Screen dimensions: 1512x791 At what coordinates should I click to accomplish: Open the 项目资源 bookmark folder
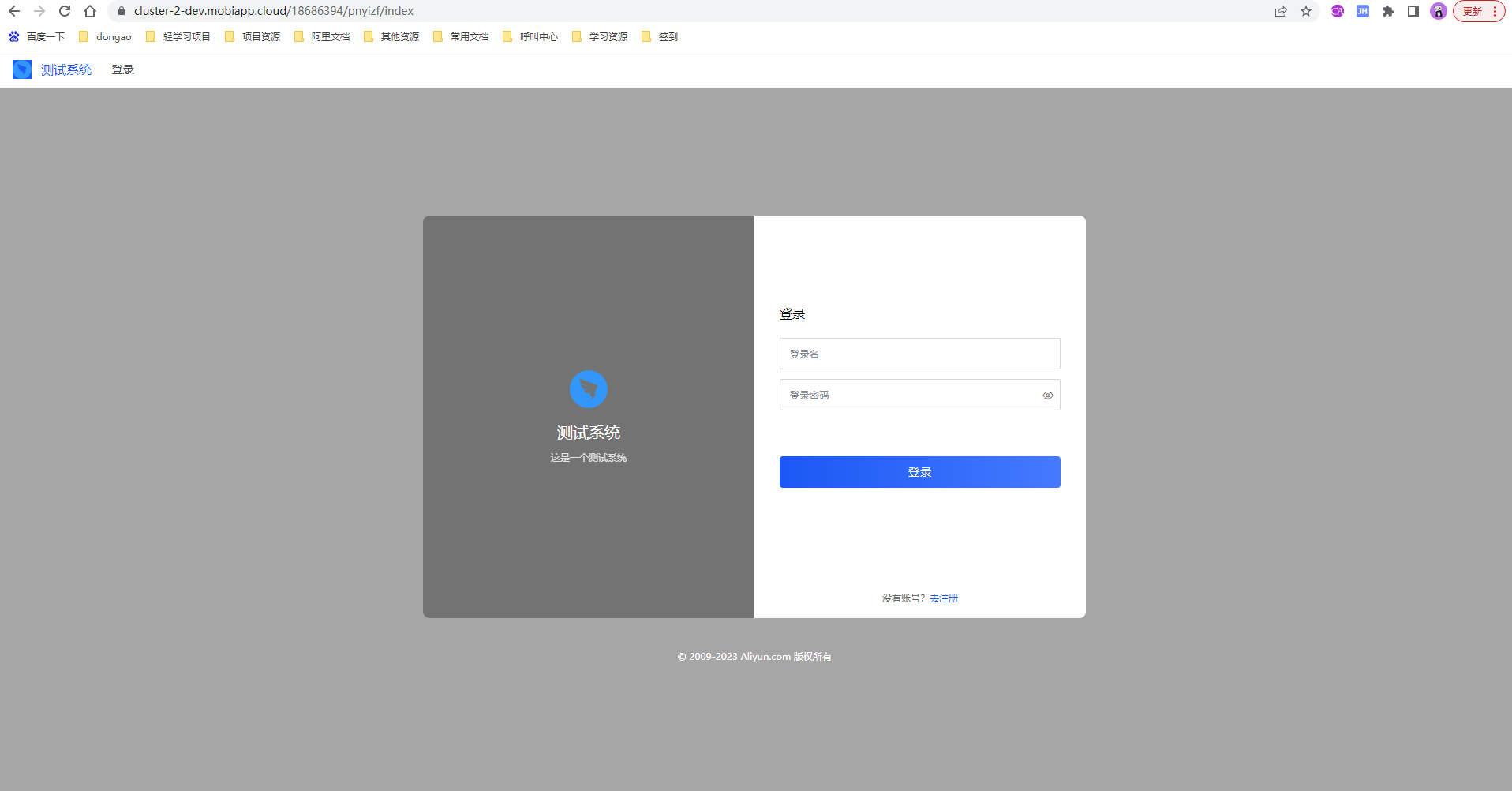(253, 36)
